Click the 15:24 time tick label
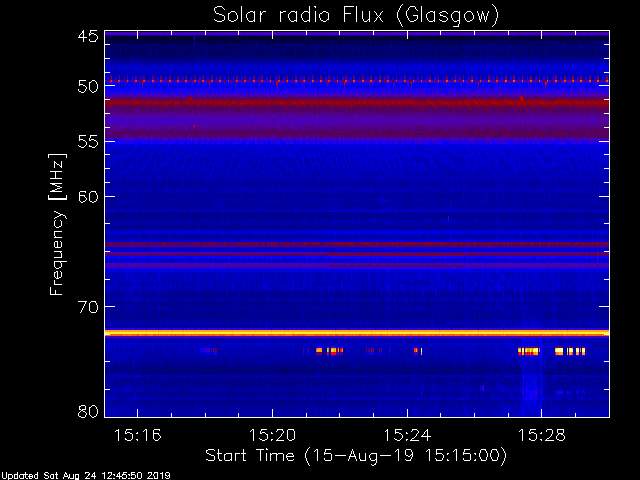Viewport: 640px width, 480px height. pyautogui.click(x=407, y=435)
